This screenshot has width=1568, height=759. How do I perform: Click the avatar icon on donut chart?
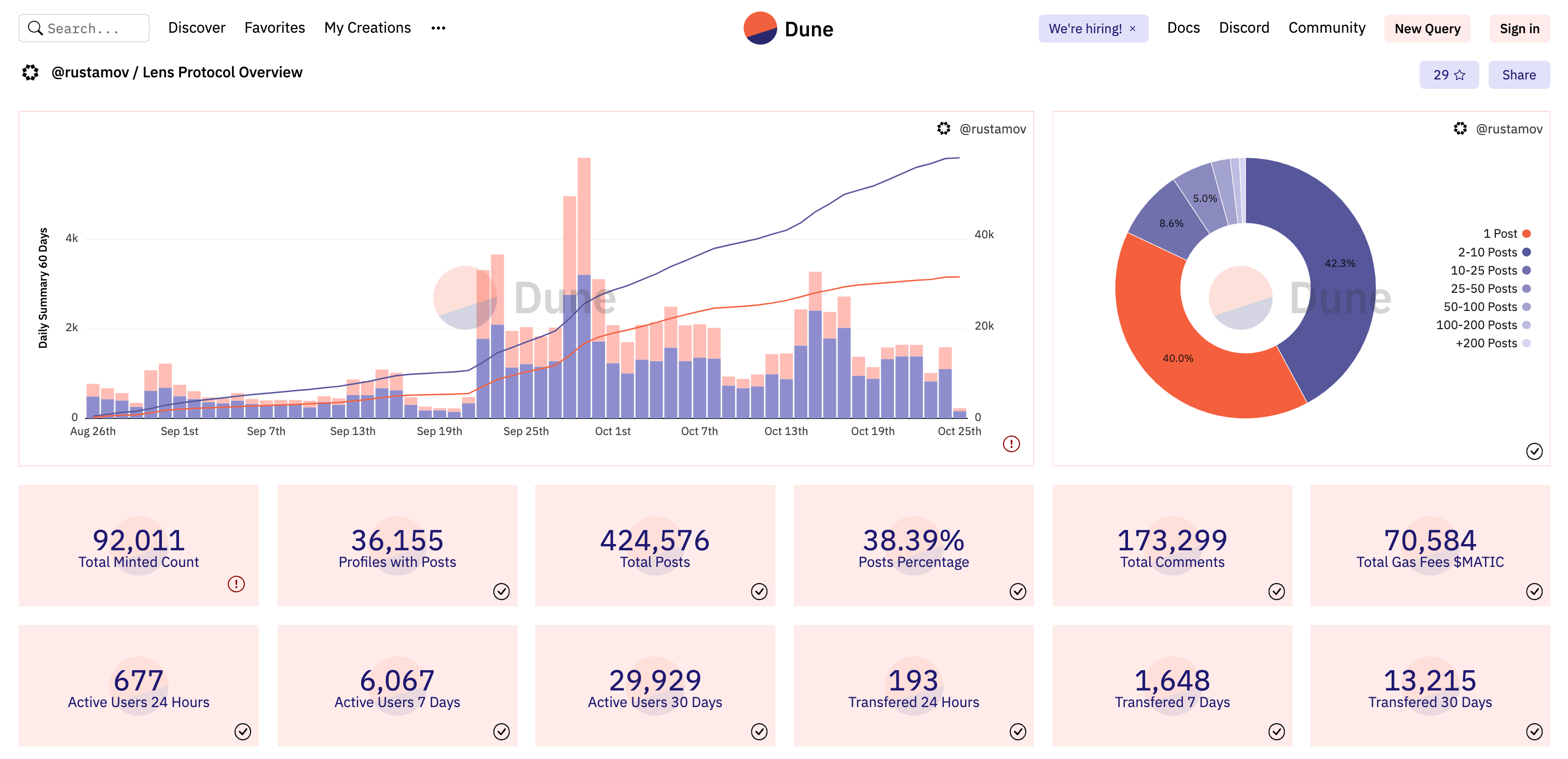(1460, 129)
